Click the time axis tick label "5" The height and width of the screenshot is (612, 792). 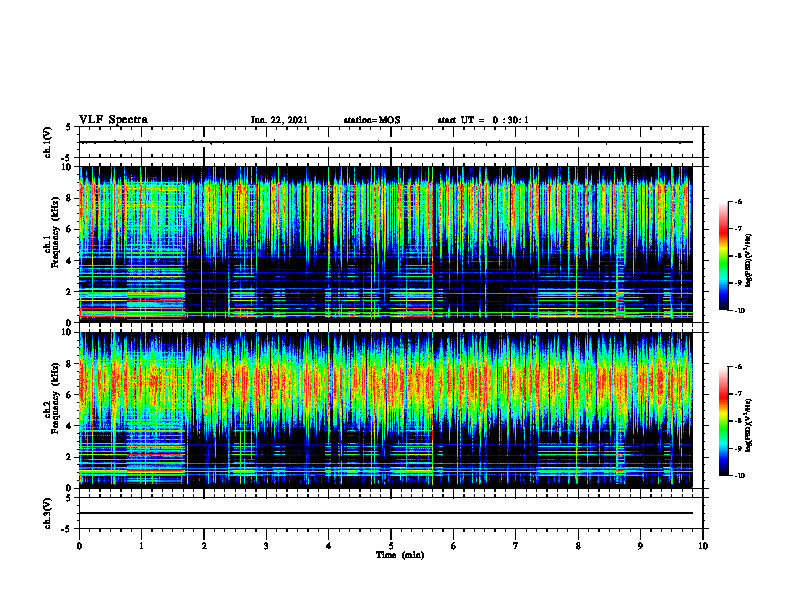point(391,546)
